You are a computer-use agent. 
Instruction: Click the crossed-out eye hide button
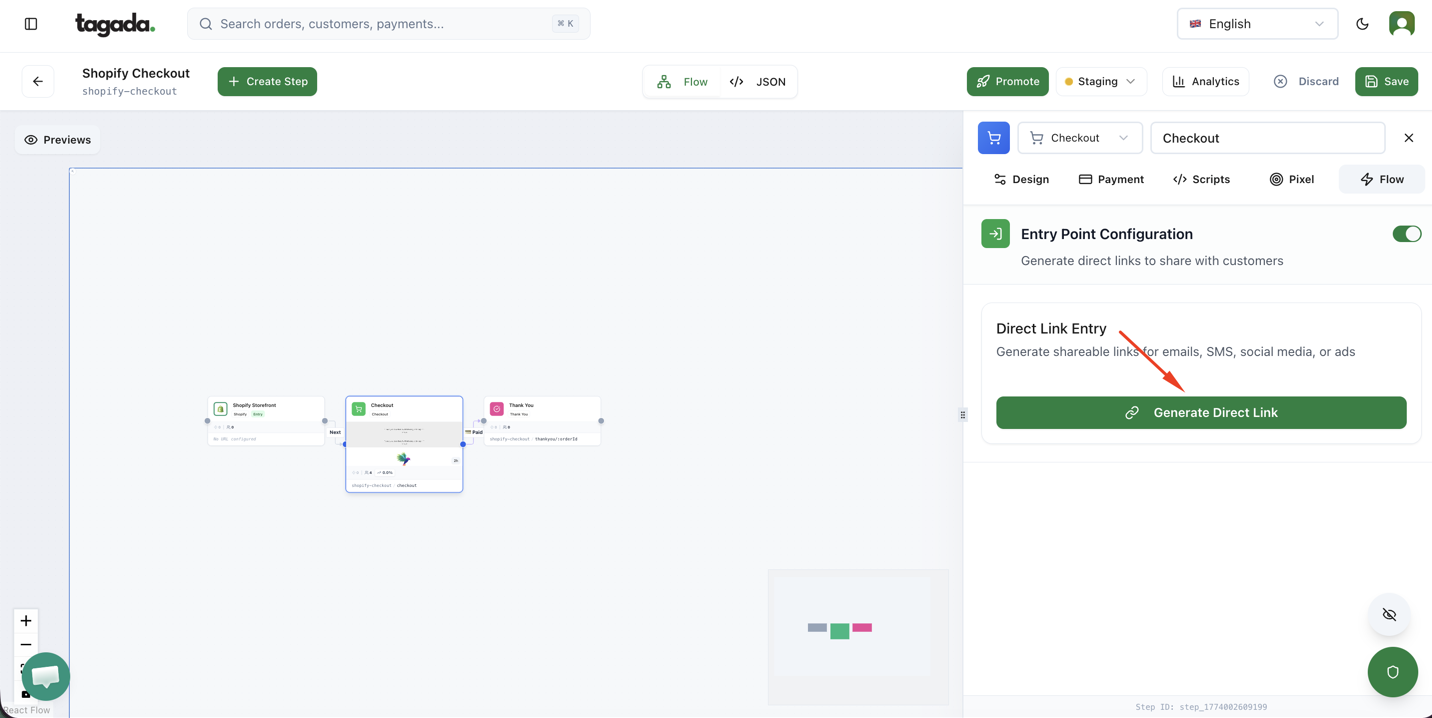pyautogui.click(x=1389, y=615)
